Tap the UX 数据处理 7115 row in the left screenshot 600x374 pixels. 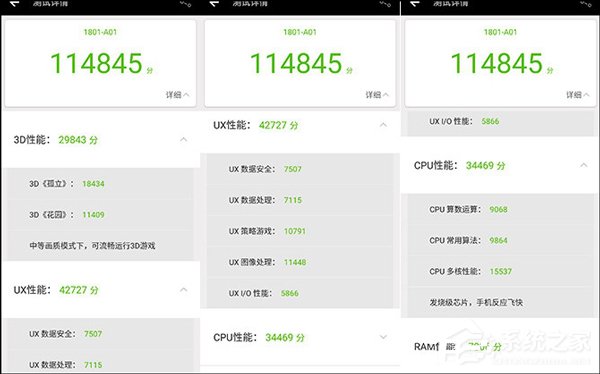100,362
